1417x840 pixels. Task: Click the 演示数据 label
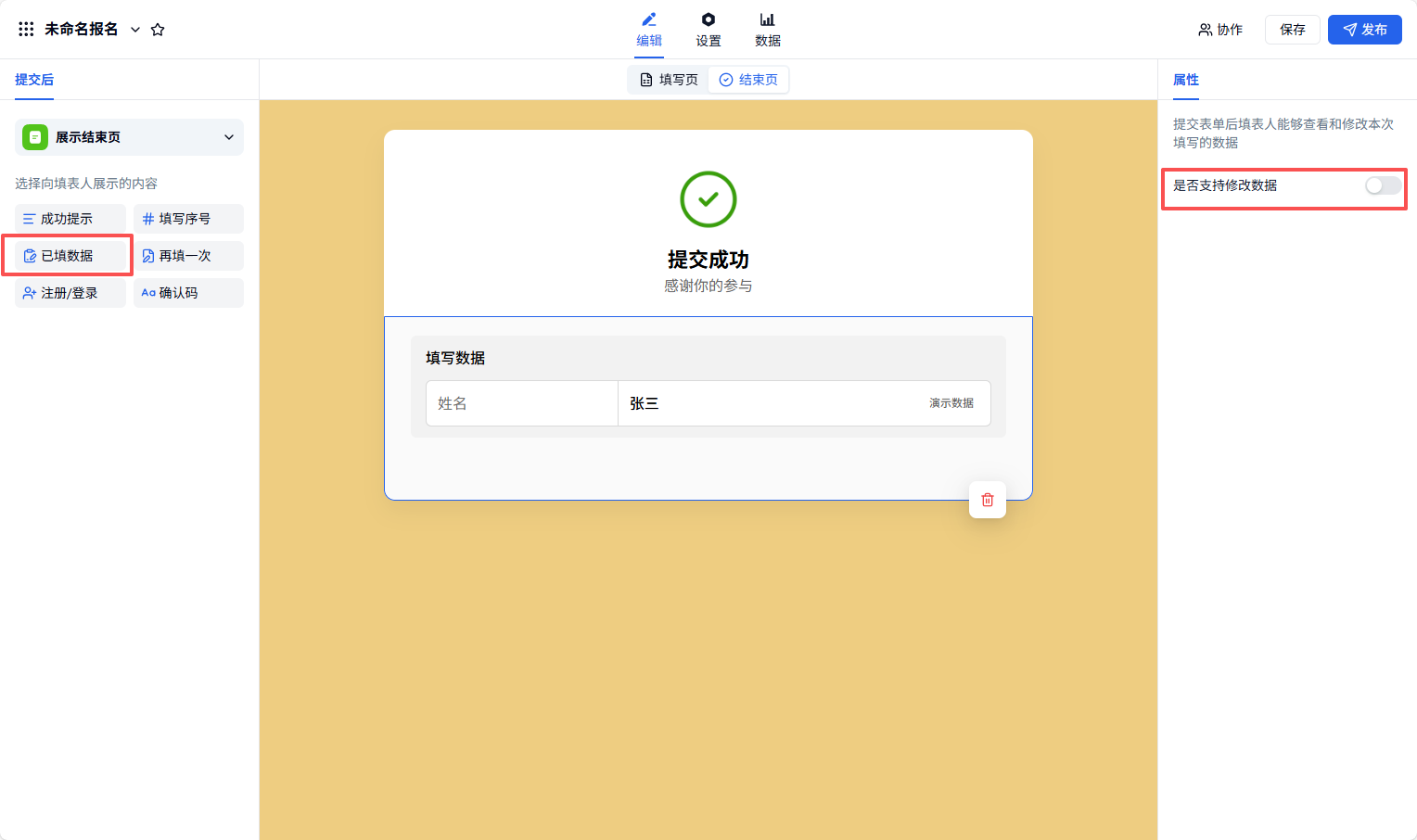pyautogui.click(x=951, y=403)
